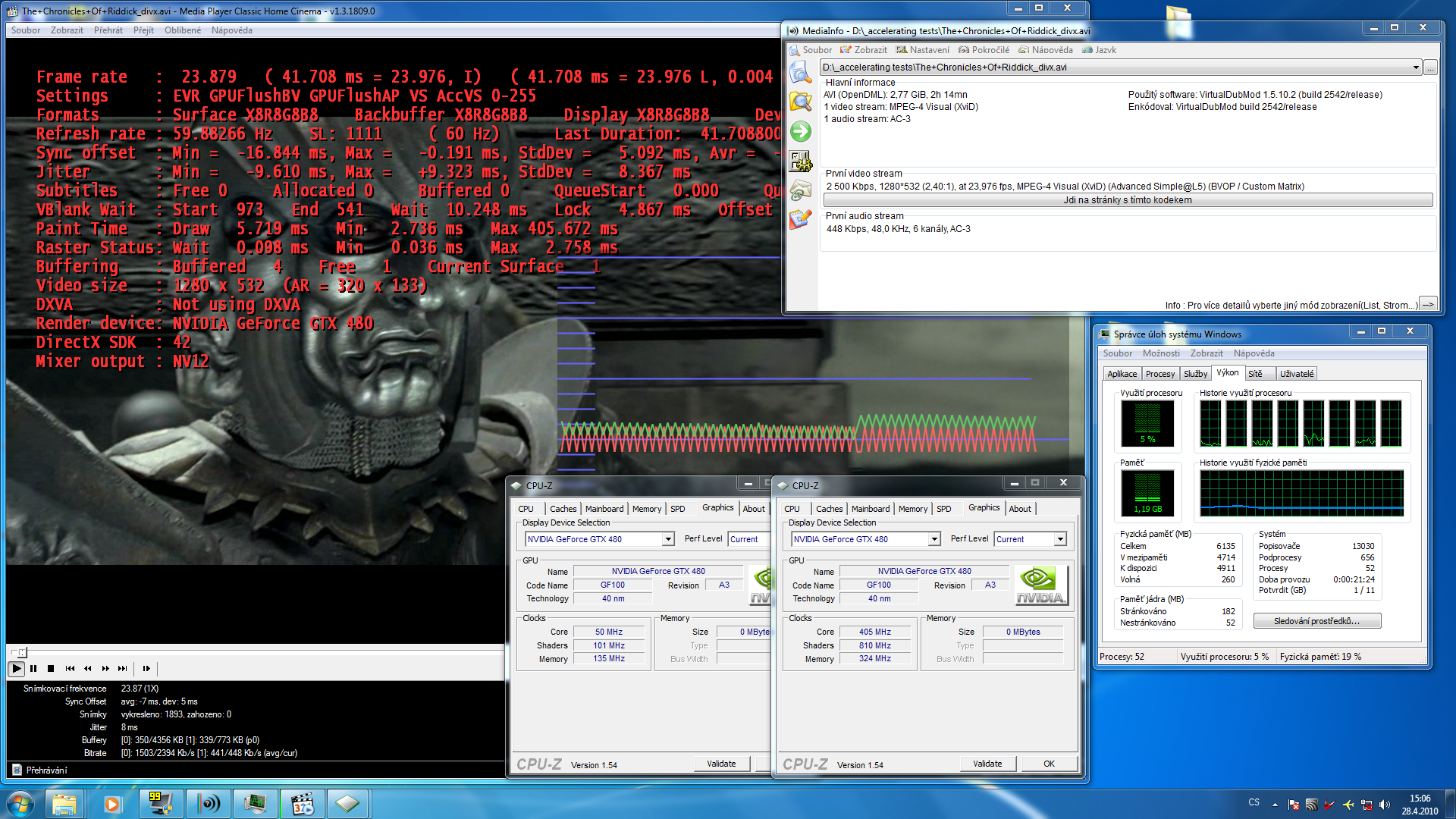Image resolution: width=1456 pixels, height=819 pixels.
Task: Click MediaInfo email envelope sidebar icon
Action: tap(800, 190)
